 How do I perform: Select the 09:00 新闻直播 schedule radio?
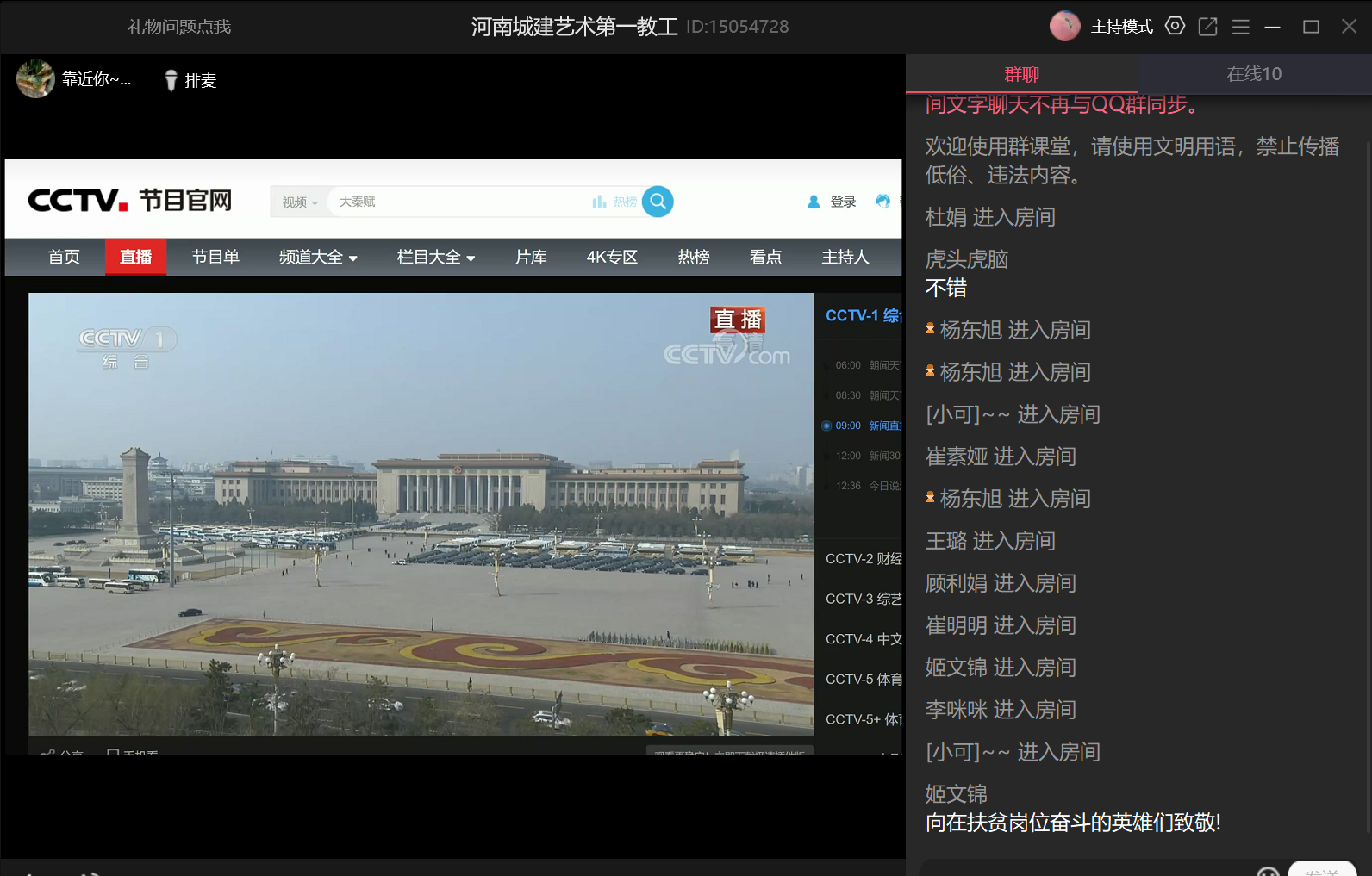pos(826,426)
